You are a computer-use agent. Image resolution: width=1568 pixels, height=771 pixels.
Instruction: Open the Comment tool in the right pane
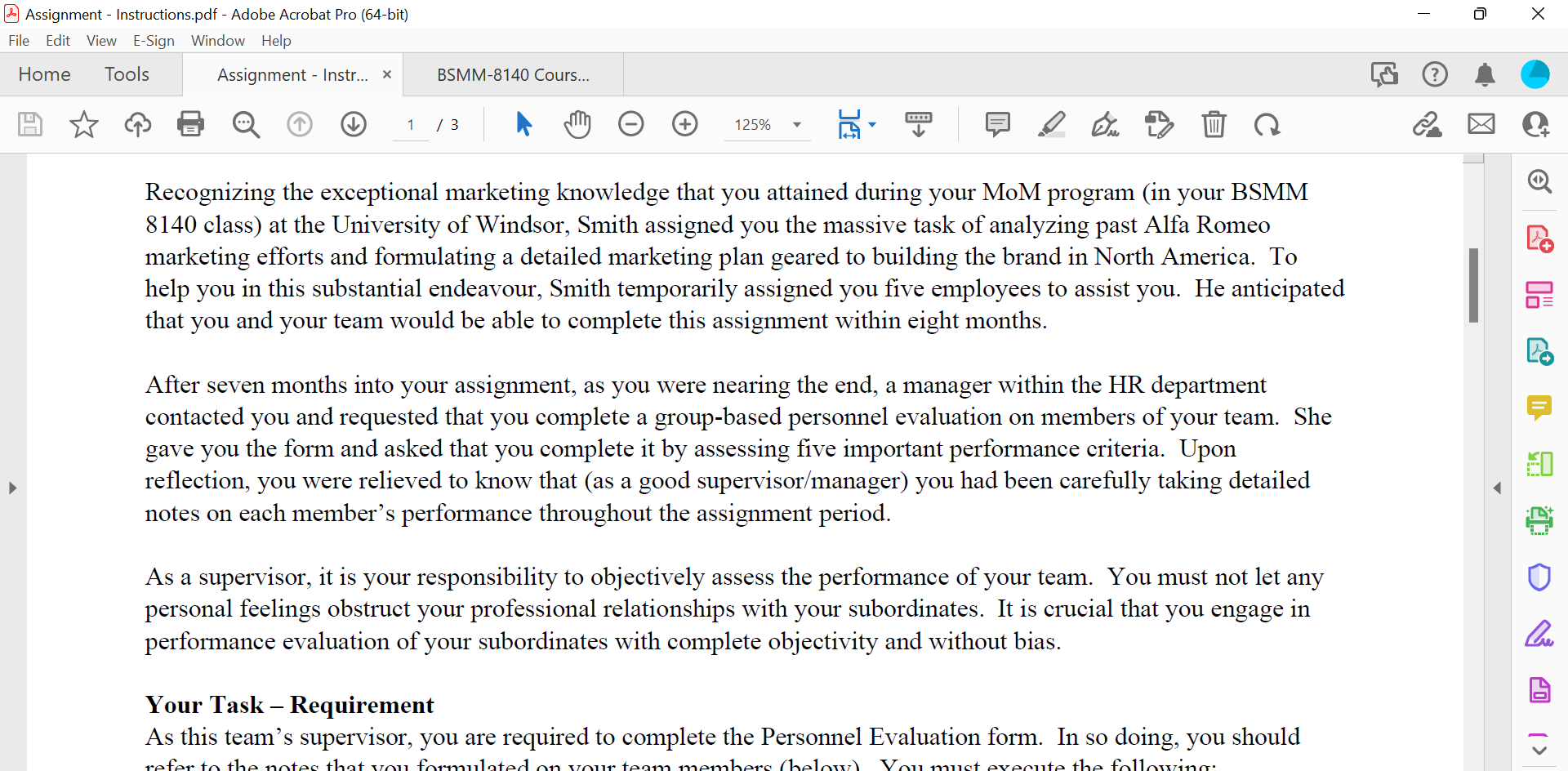(x=1539, y=408)
